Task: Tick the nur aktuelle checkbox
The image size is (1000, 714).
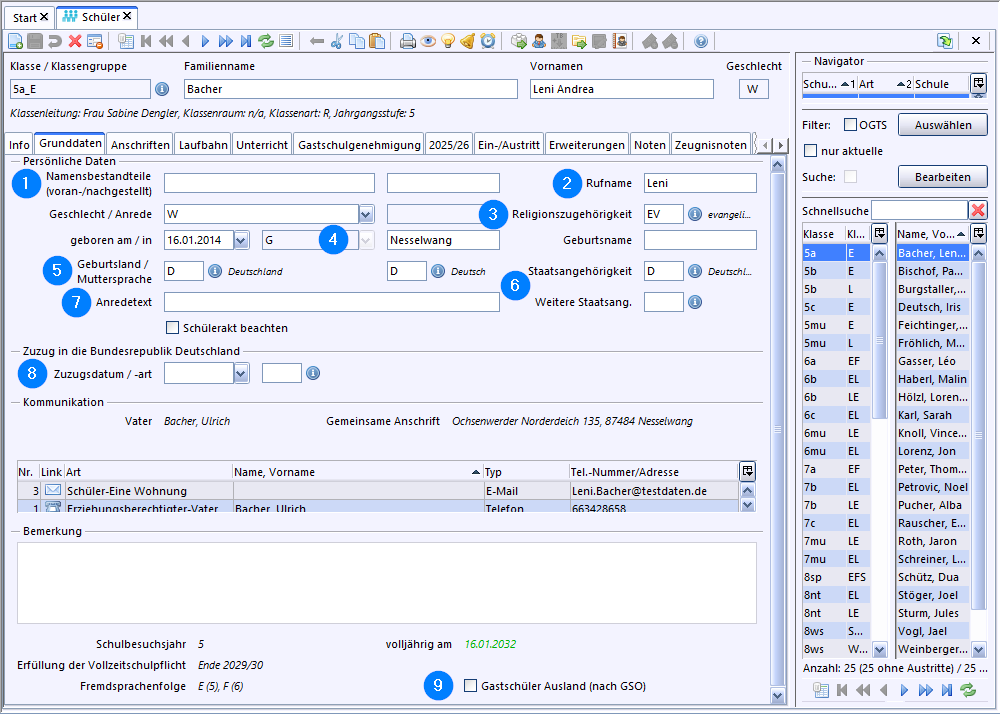Action: pos(811,151)
